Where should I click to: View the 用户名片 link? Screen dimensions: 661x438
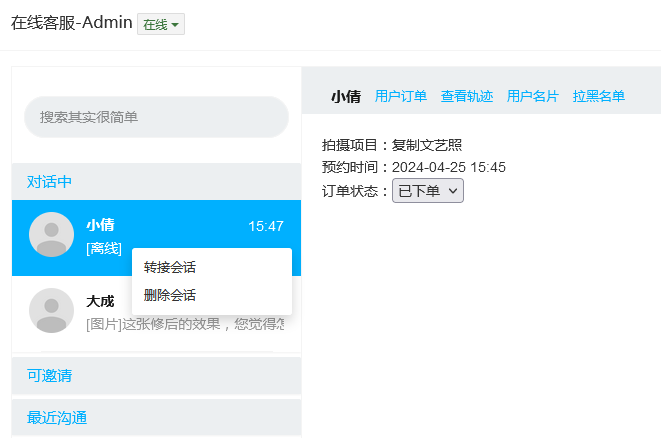click(533, 97)
